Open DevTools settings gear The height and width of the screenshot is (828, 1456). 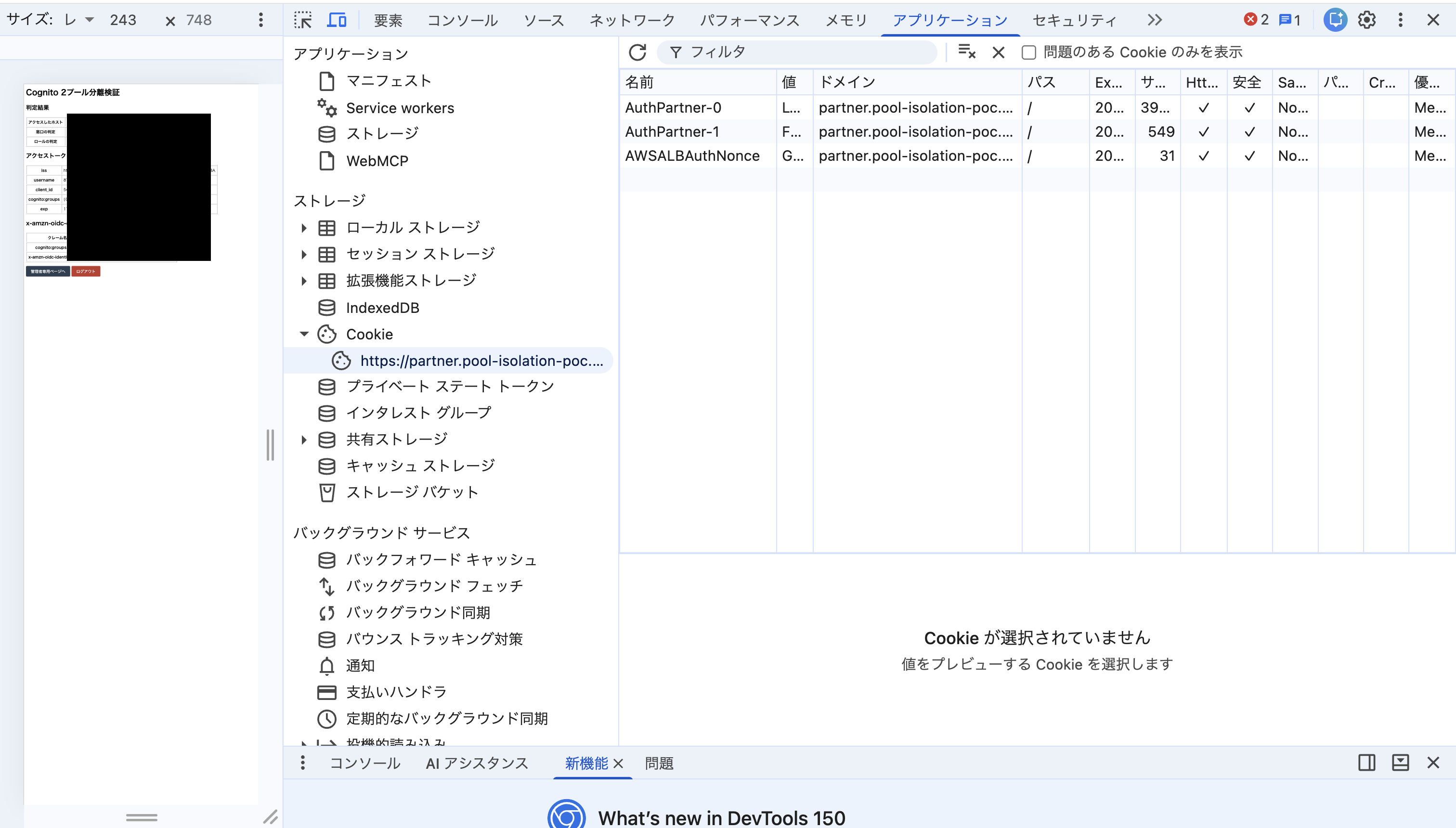point(1367,21)
